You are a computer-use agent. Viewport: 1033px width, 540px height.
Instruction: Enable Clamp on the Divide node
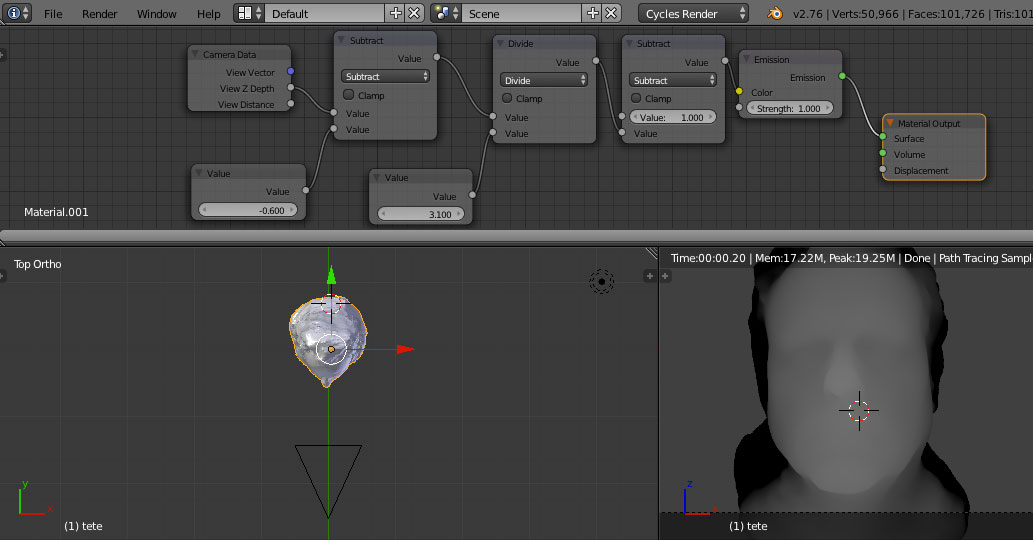click(x=507, y=98)
